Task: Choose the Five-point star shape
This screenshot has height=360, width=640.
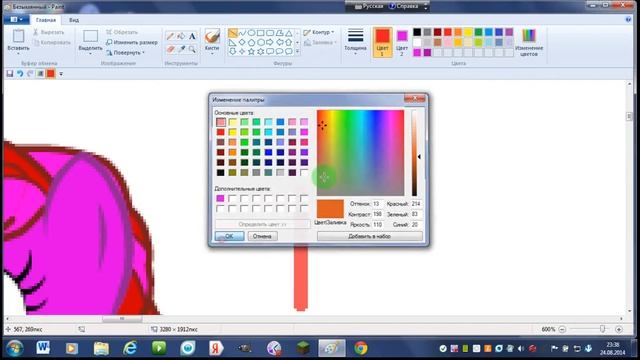Action: pyautogui.click(x=251, y=51)
